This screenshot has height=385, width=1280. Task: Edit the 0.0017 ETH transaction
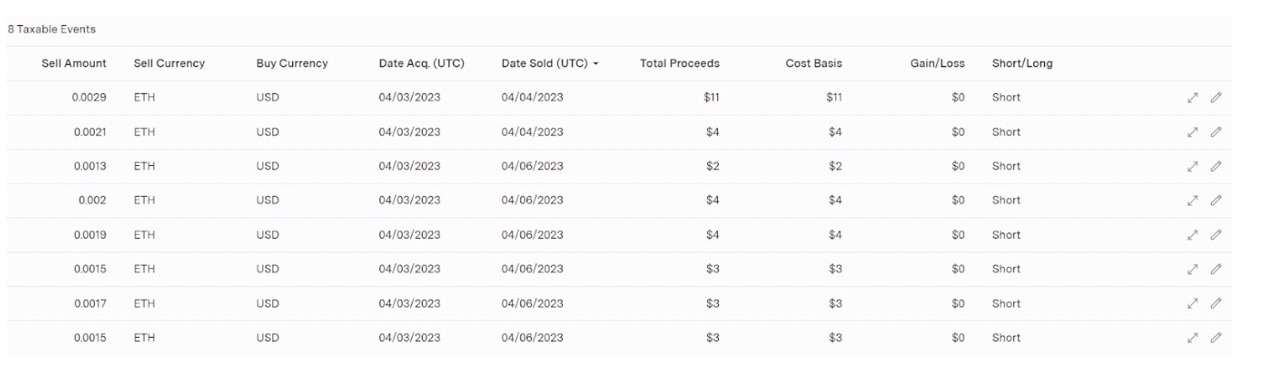[1216, 303]
